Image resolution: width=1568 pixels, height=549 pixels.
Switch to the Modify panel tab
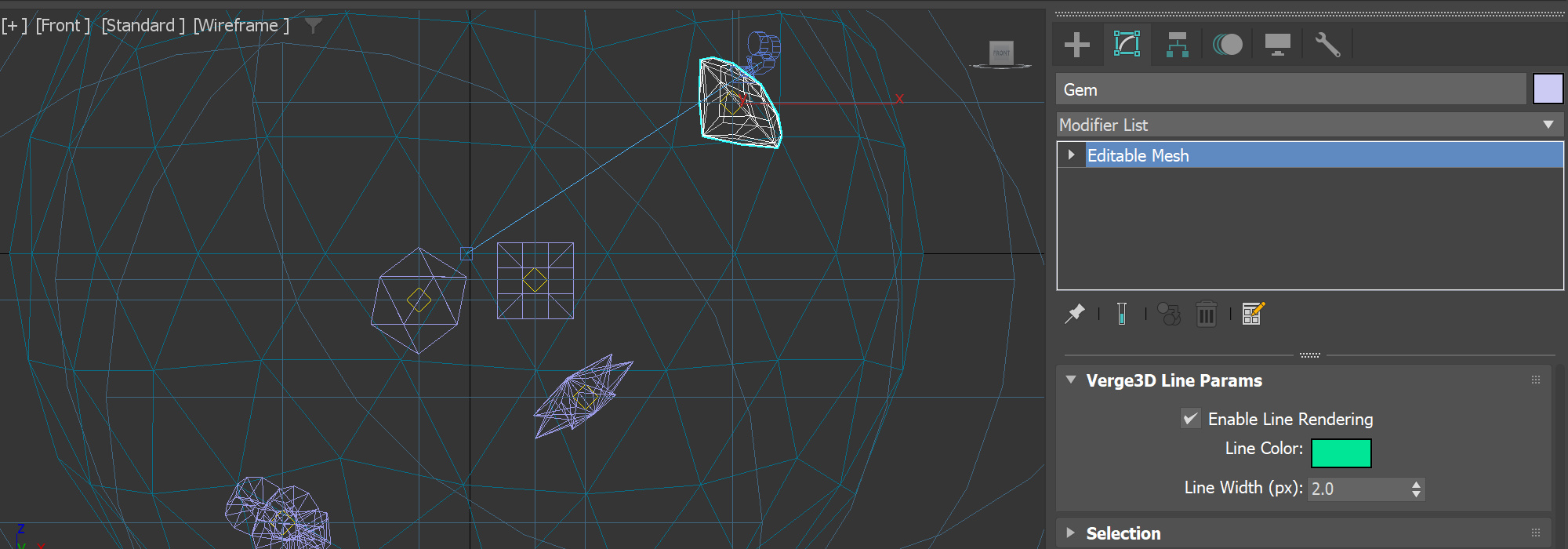pos(1127,44)
